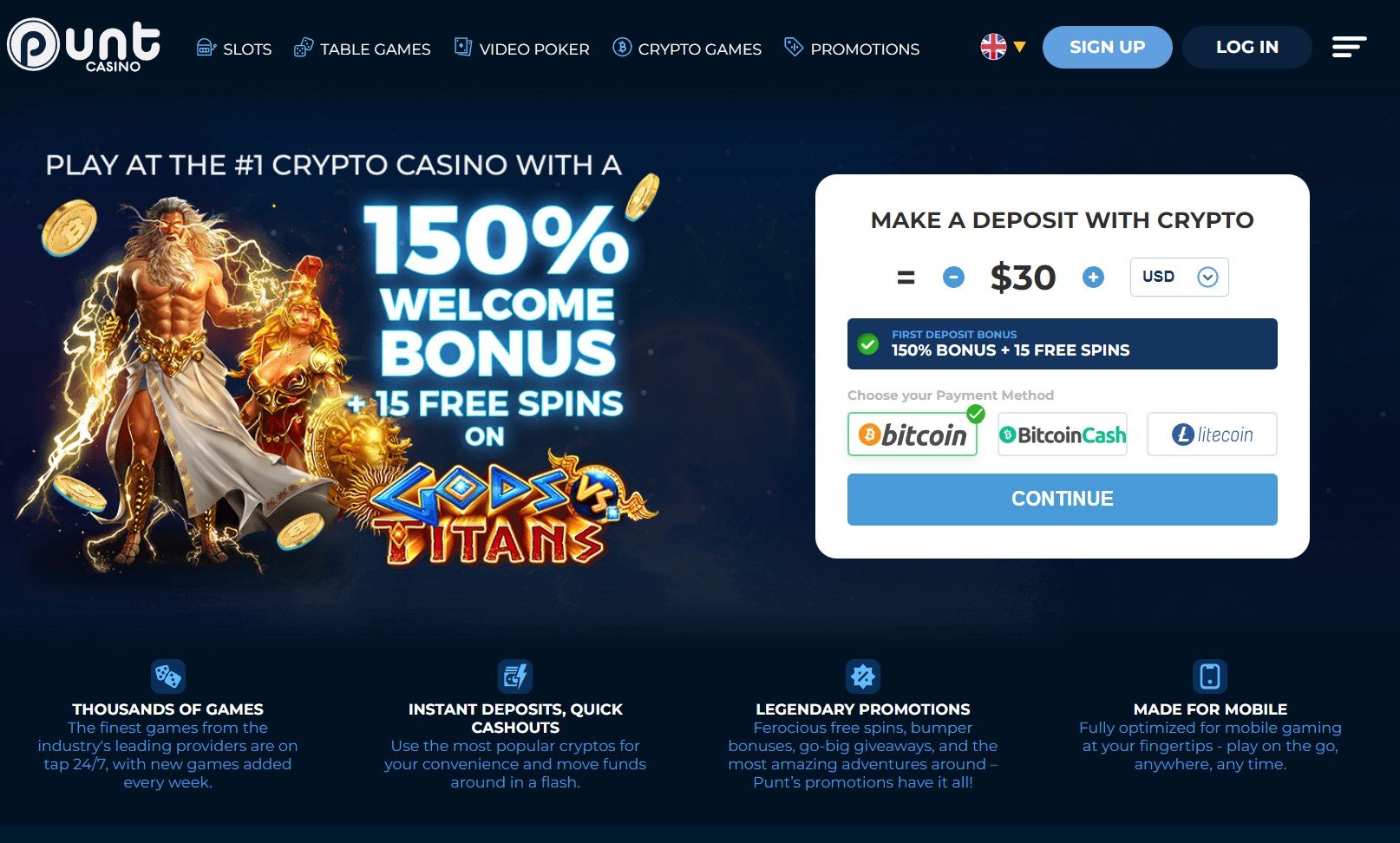Decrease deposit amount with minus button

953,278
